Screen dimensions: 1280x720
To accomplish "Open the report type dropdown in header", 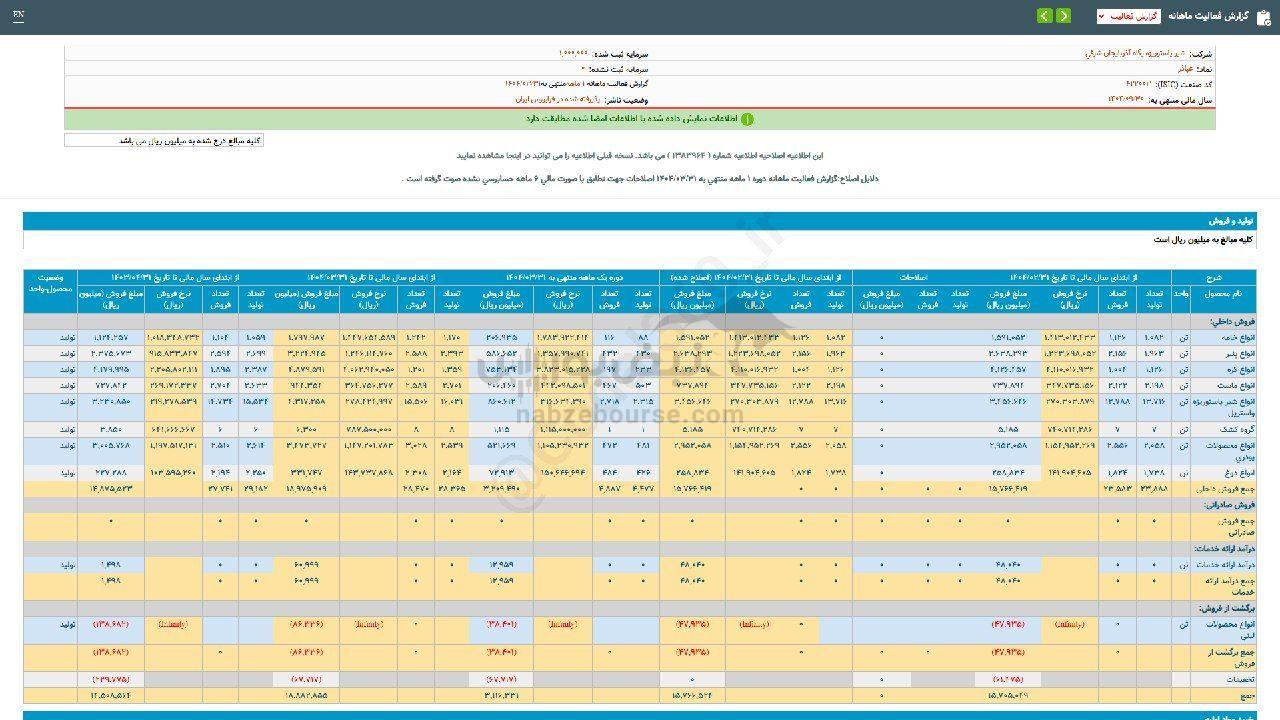I will pyautogui.click(x=1128, y=16).
